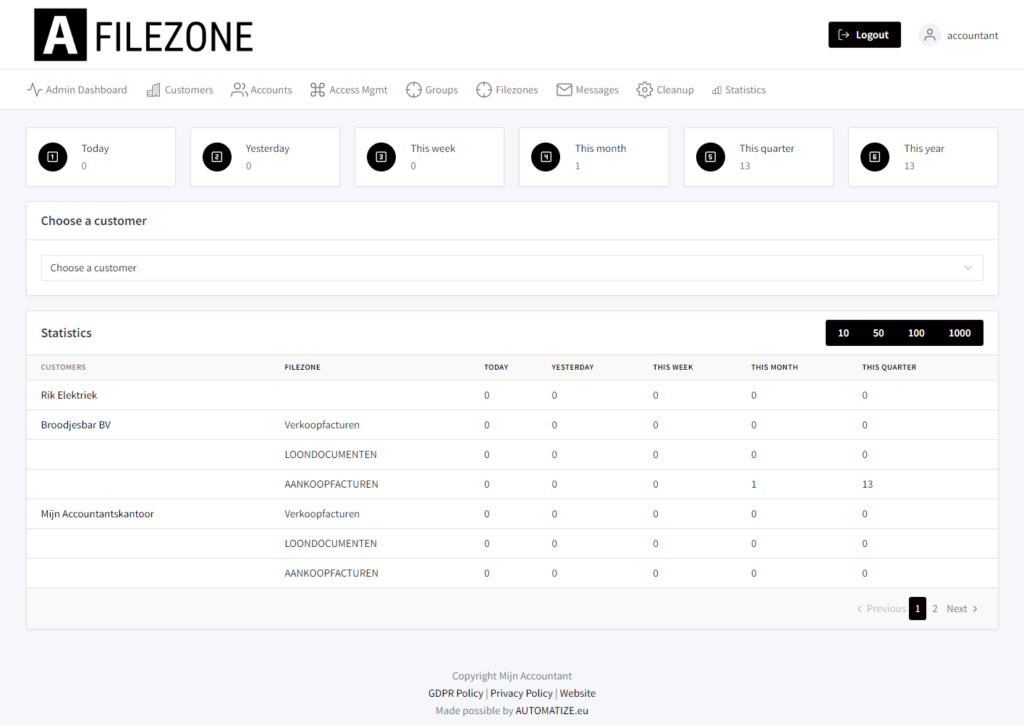Click the accountant username label
This screenshot has height=725, width=1024.
tap(972, 35)
